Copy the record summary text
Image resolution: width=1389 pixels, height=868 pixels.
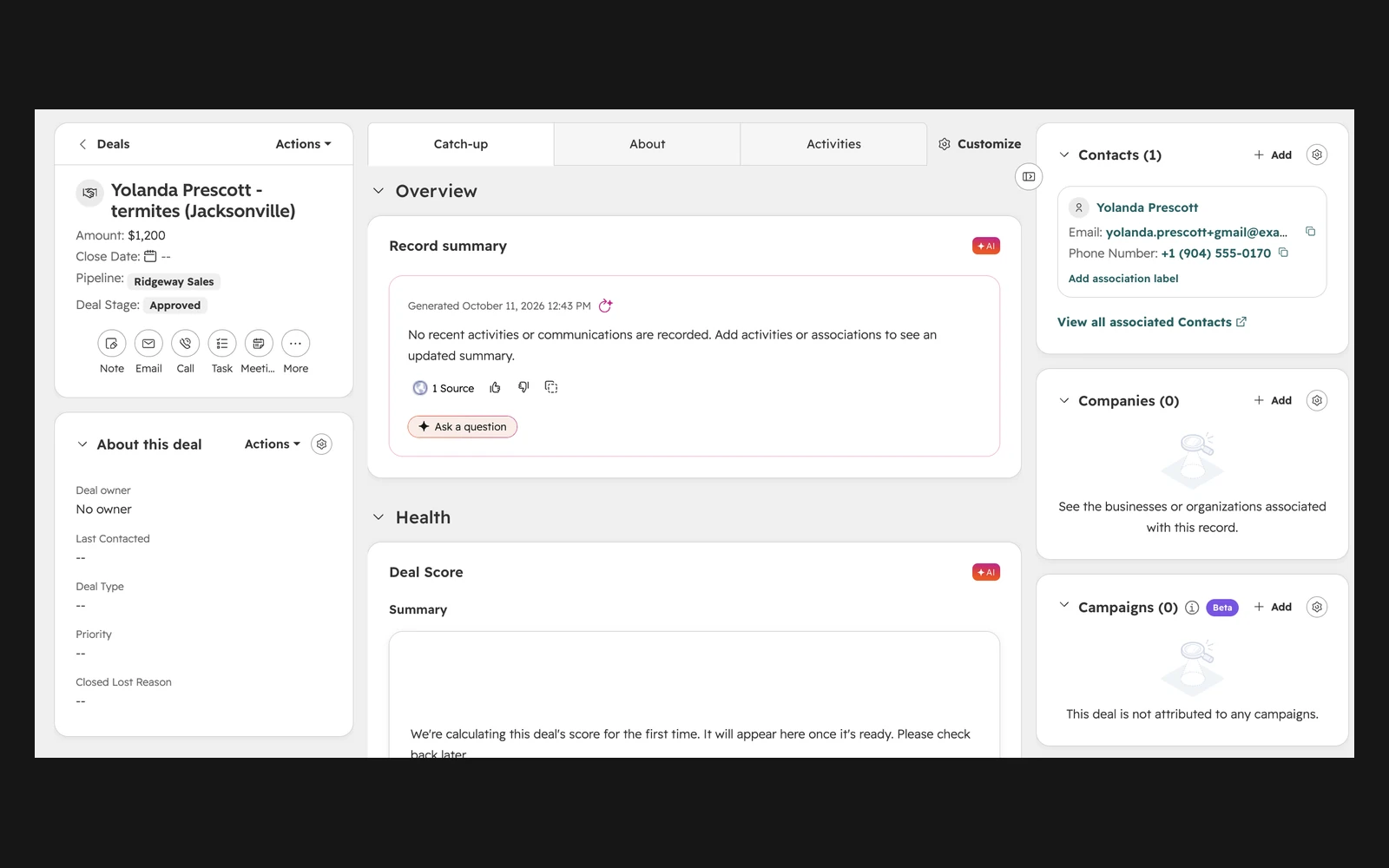click(x=551, y=387)
